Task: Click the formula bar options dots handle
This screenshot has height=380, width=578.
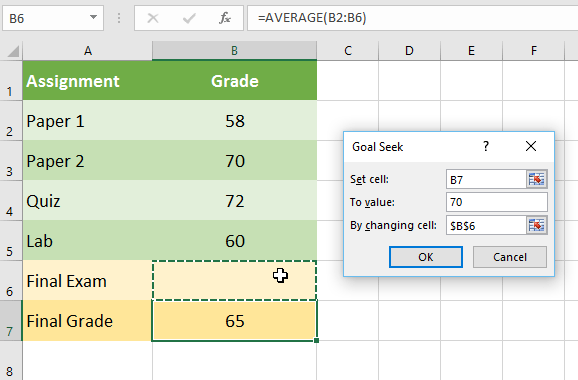Action: tap(119, 18)
